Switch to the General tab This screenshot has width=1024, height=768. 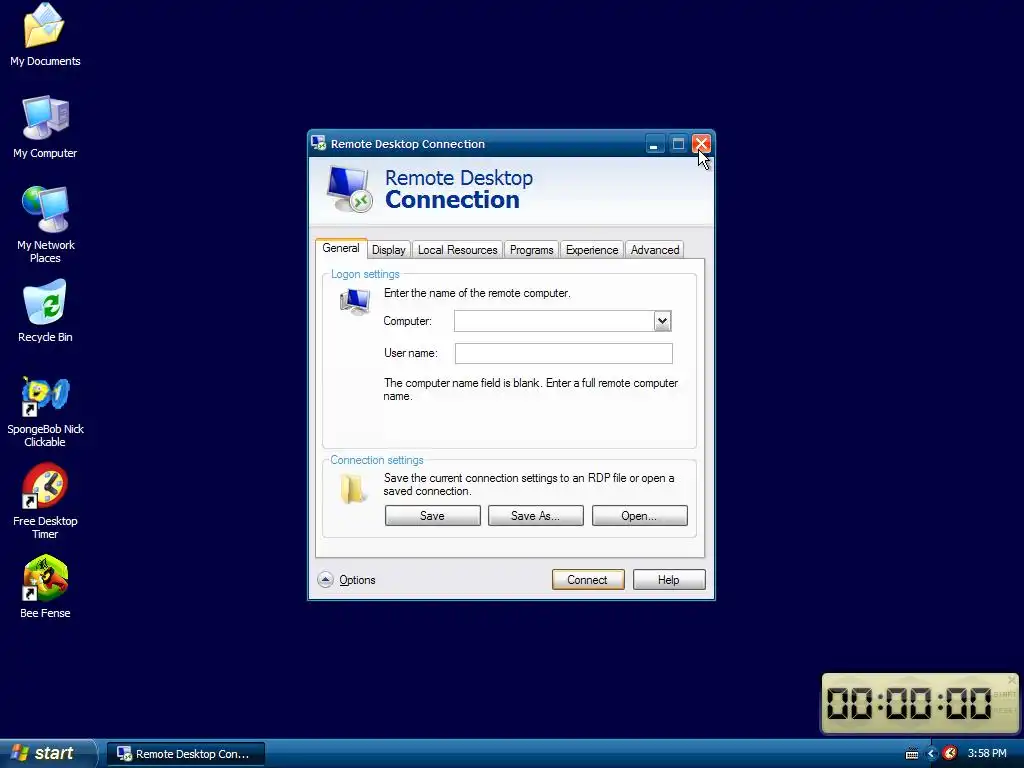[341, 248]
